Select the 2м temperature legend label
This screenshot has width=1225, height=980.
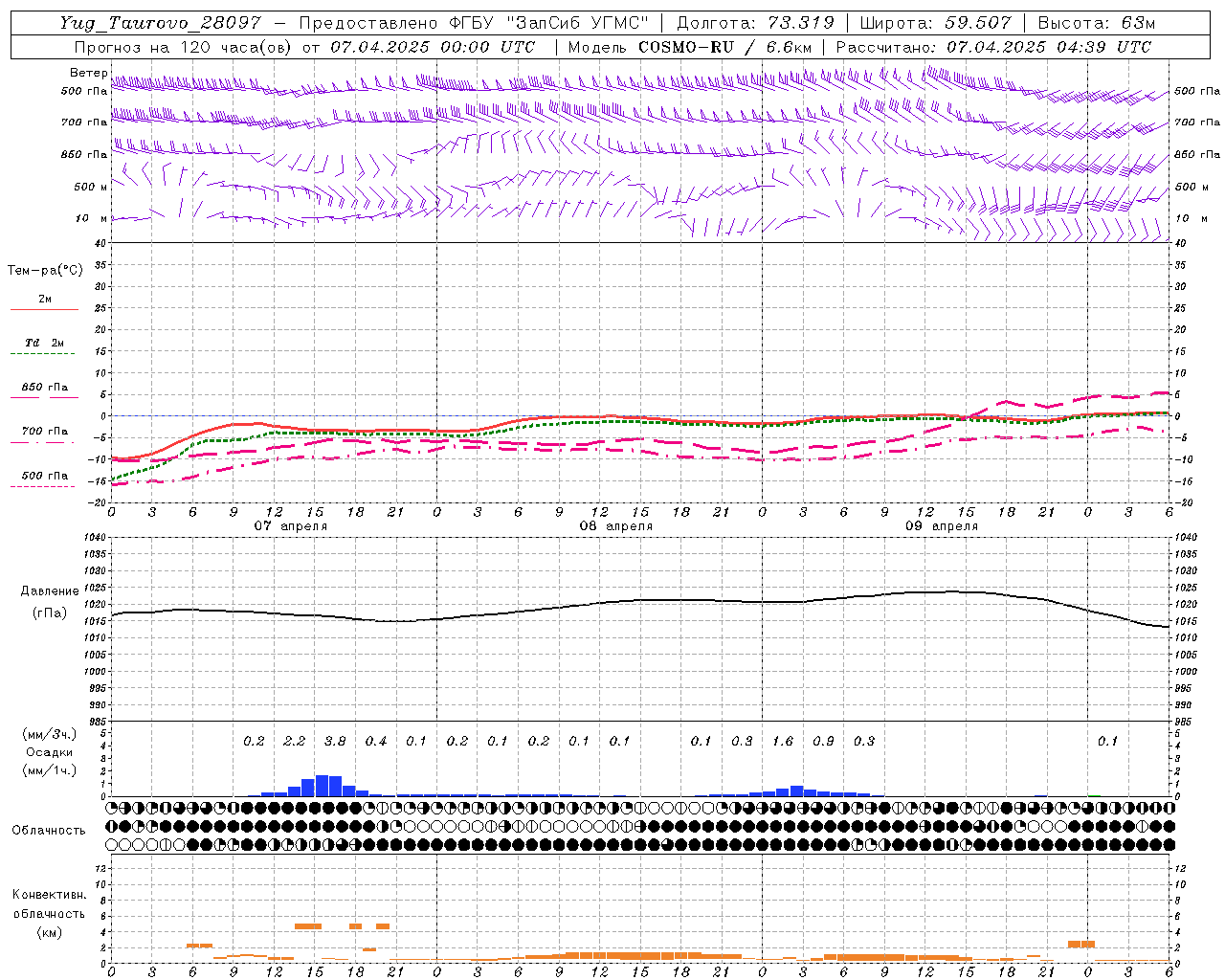coord(45,300)
